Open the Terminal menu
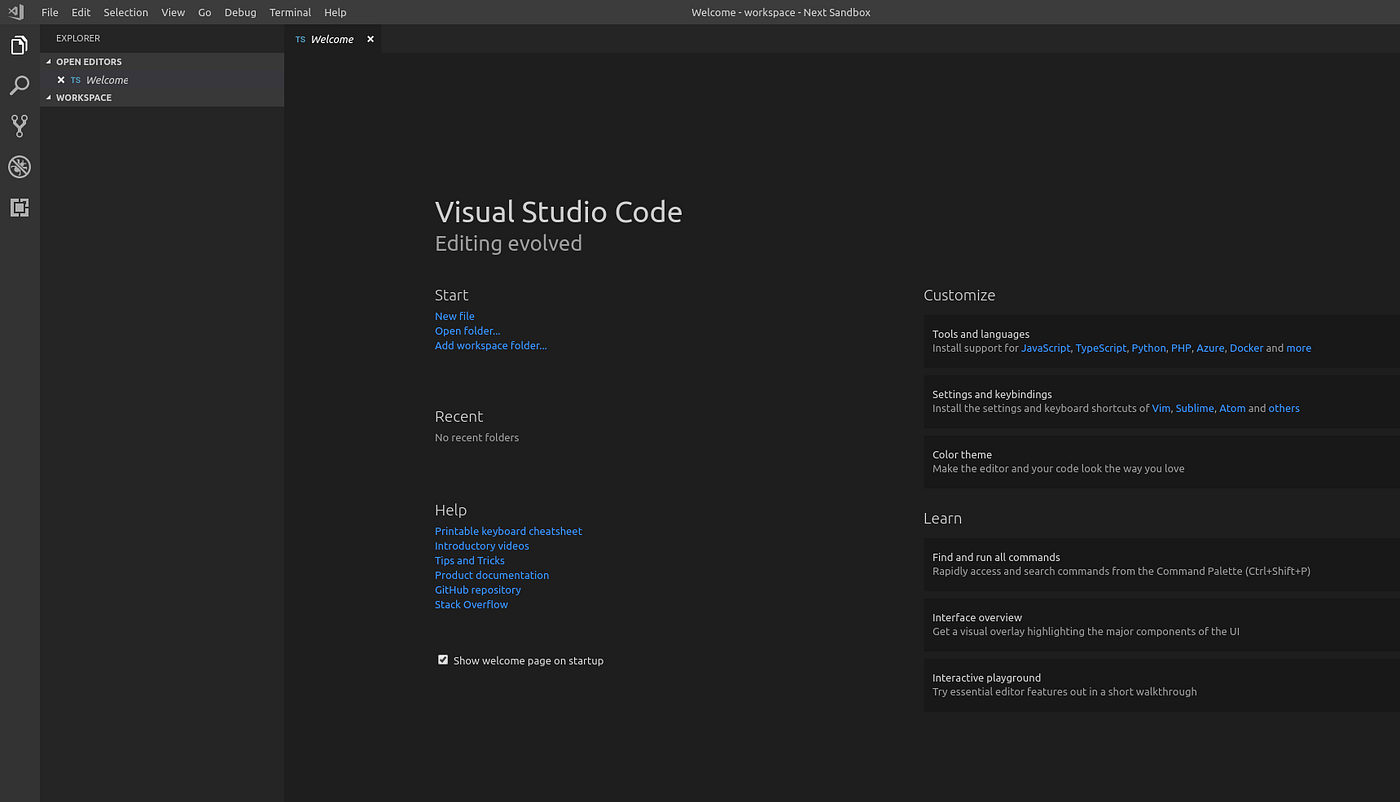The width and height of the screenshot is (1400, 802). (289, 12)
